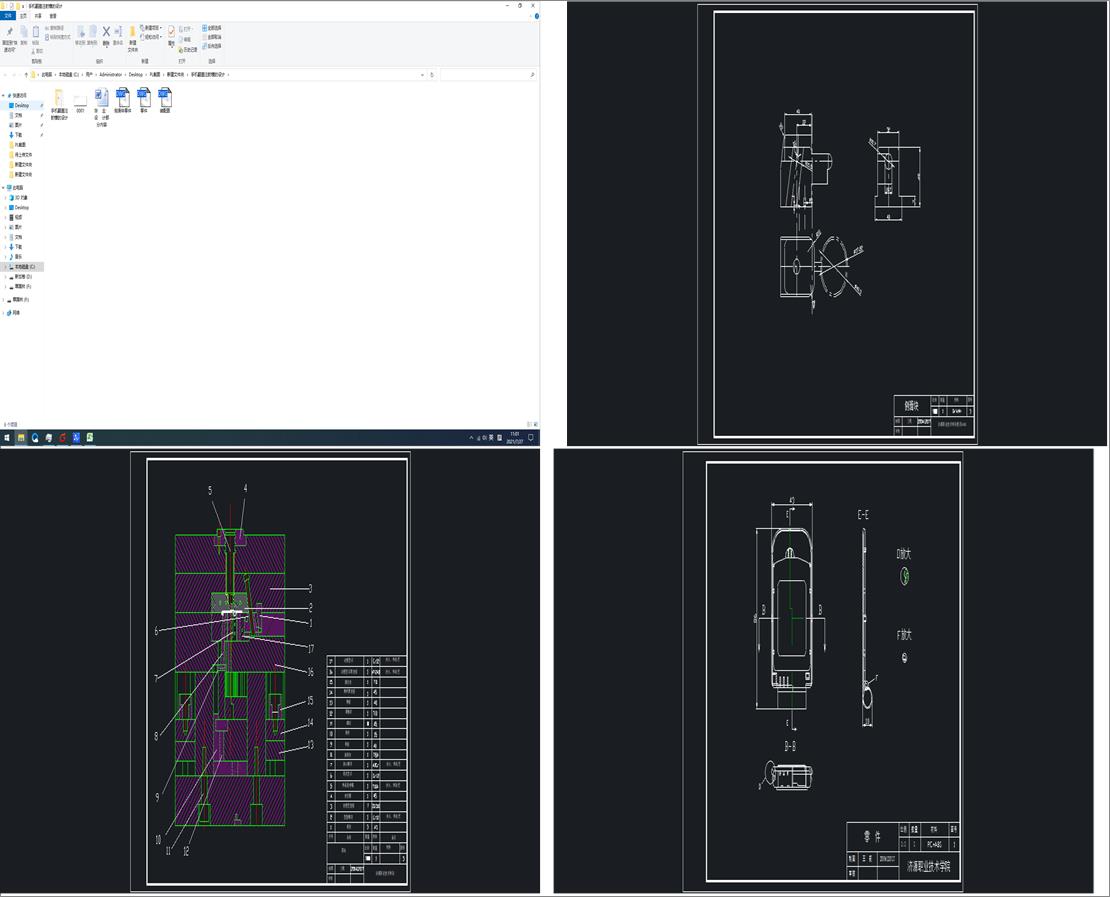Screen dimensions: 1110x897
Task: Open the address bar history dropdown arrow
Action: (423, 74)
